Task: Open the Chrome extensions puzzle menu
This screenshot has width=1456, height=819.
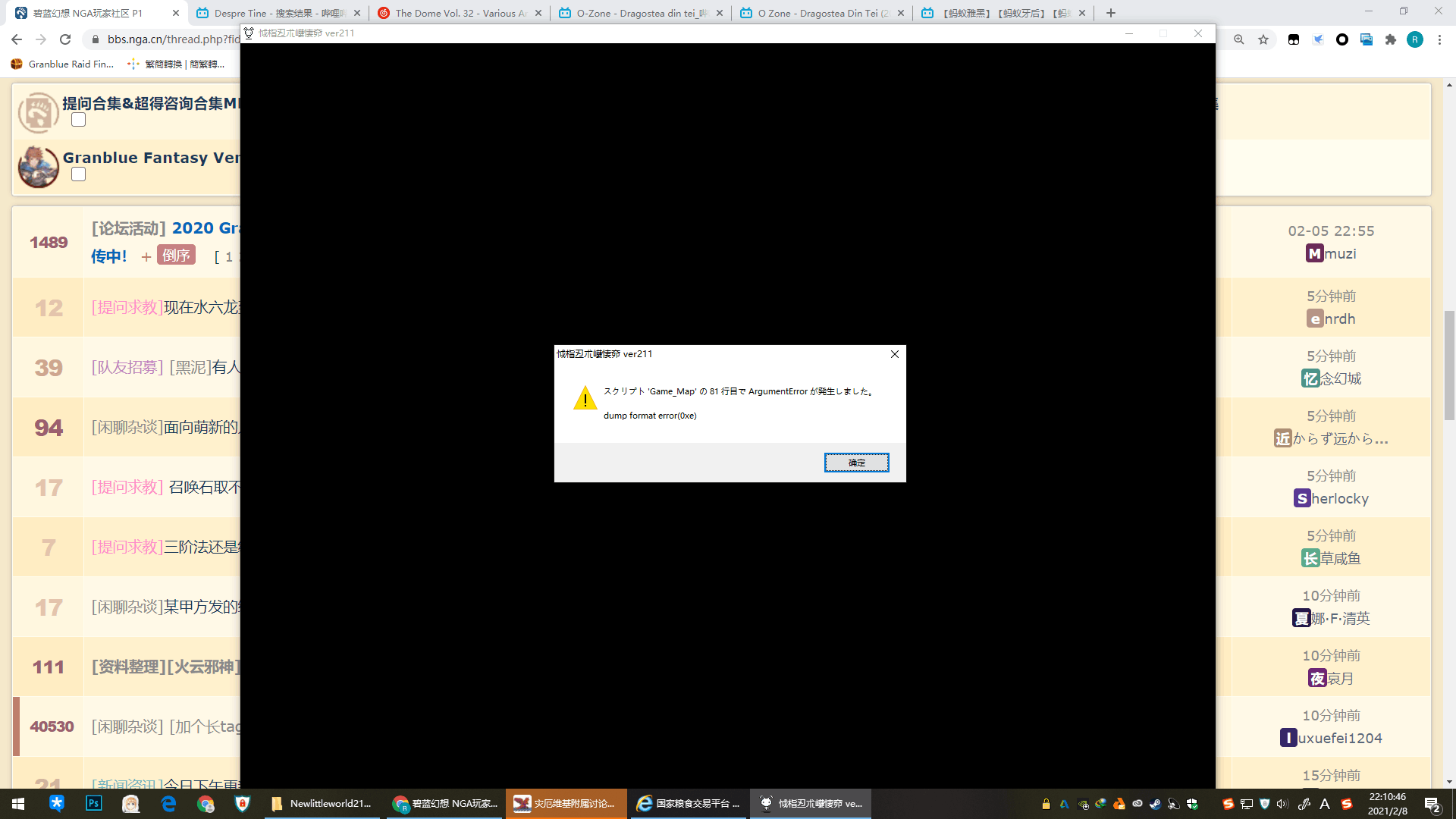Action: pos(1391,39)
